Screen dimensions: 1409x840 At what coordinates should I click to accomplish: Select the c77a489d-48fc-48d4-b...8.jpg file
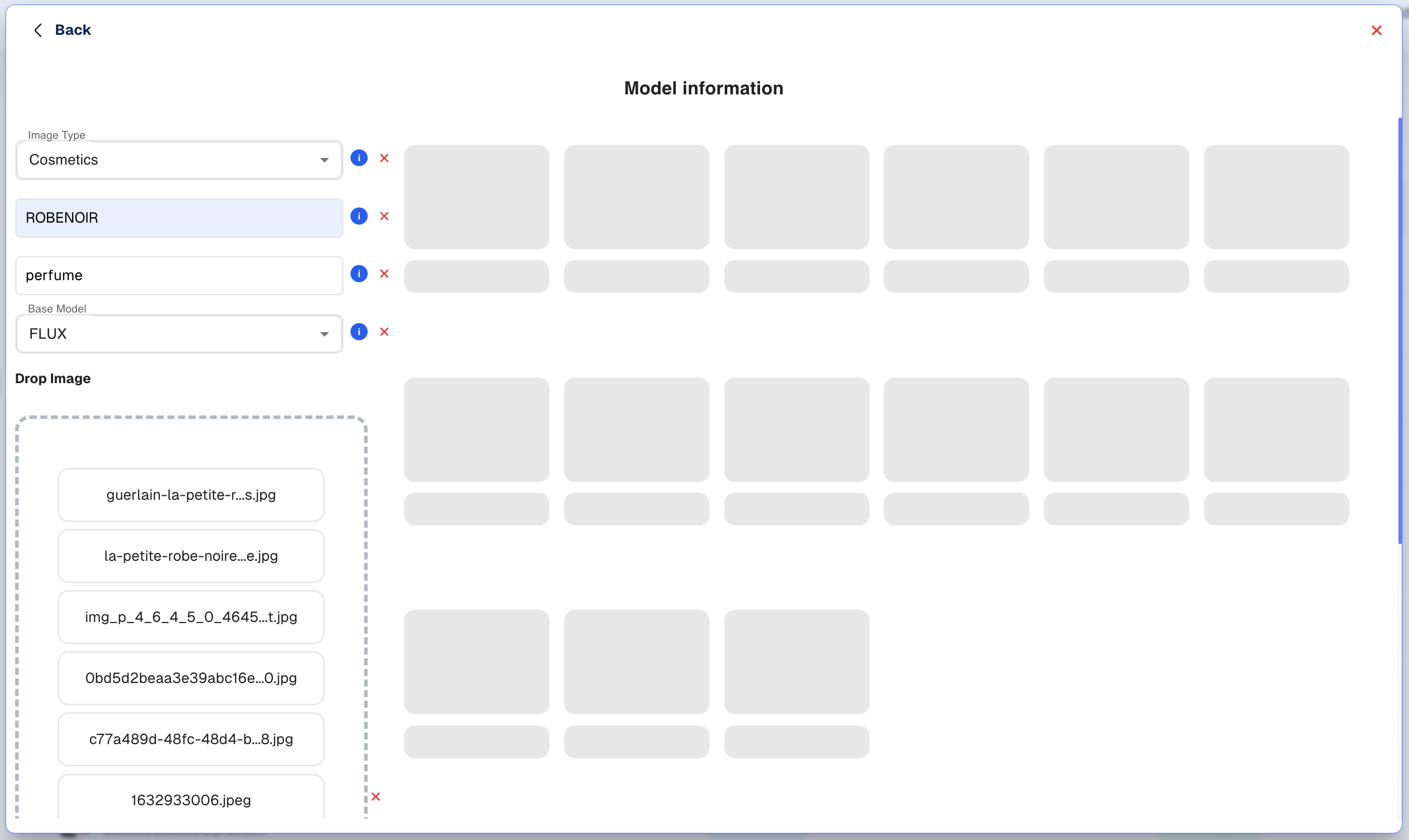191,740
